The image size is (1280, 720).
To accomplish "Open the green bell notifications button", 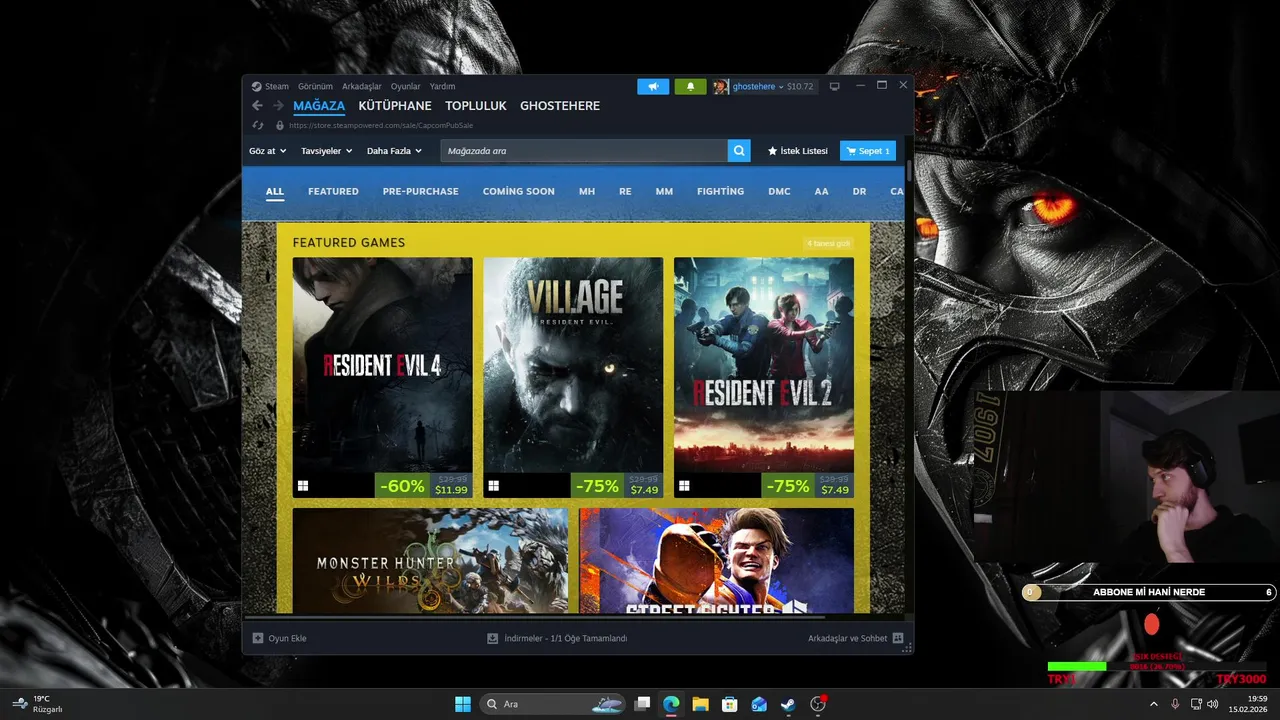I will pyautogui.click(x=690, y=87).
